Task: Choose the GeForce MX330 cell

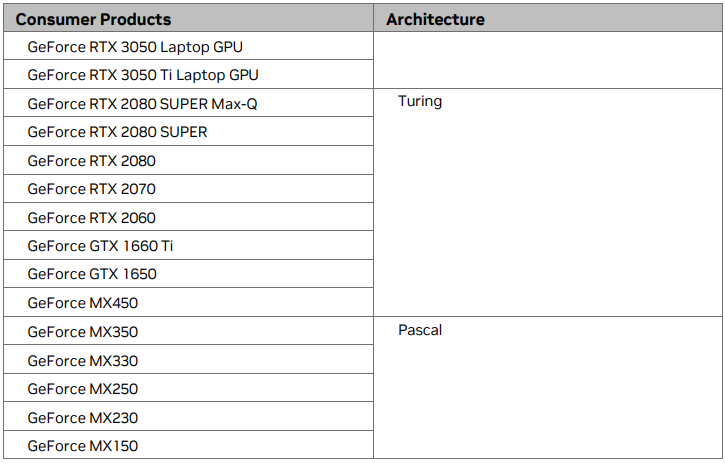Action: [83, 361]
